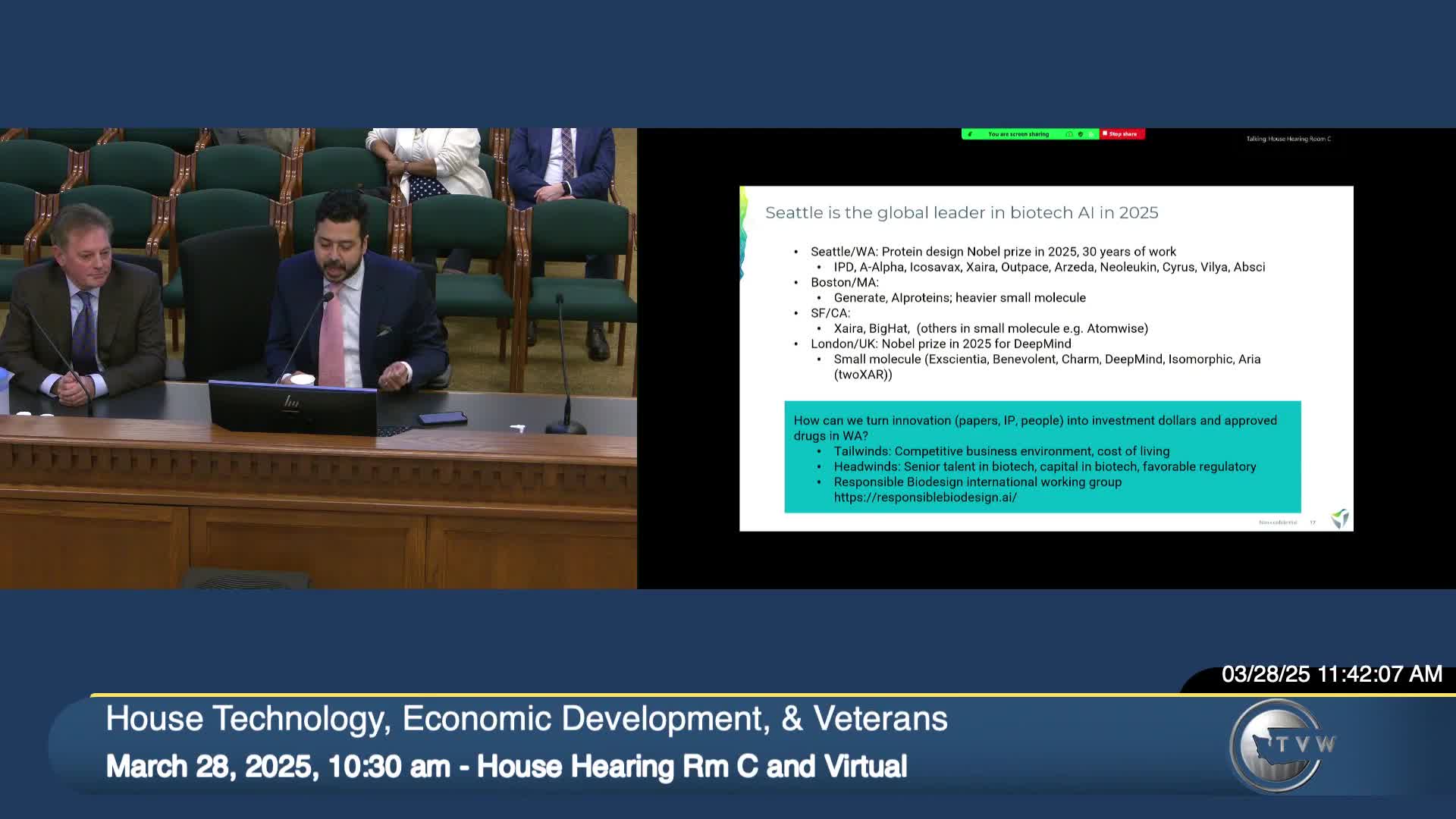Click the 'IPD, A-Alpha, Icosavax, Xaira' company list line
Viewport: 1456px width, 819px height.
coord(1050,267)
